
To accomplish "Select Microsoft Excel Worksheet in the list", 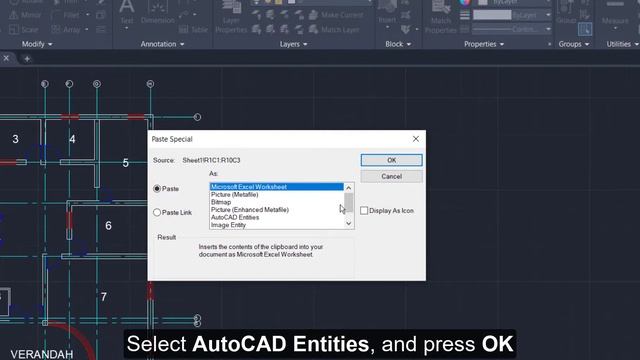I will tap(277, 187).
